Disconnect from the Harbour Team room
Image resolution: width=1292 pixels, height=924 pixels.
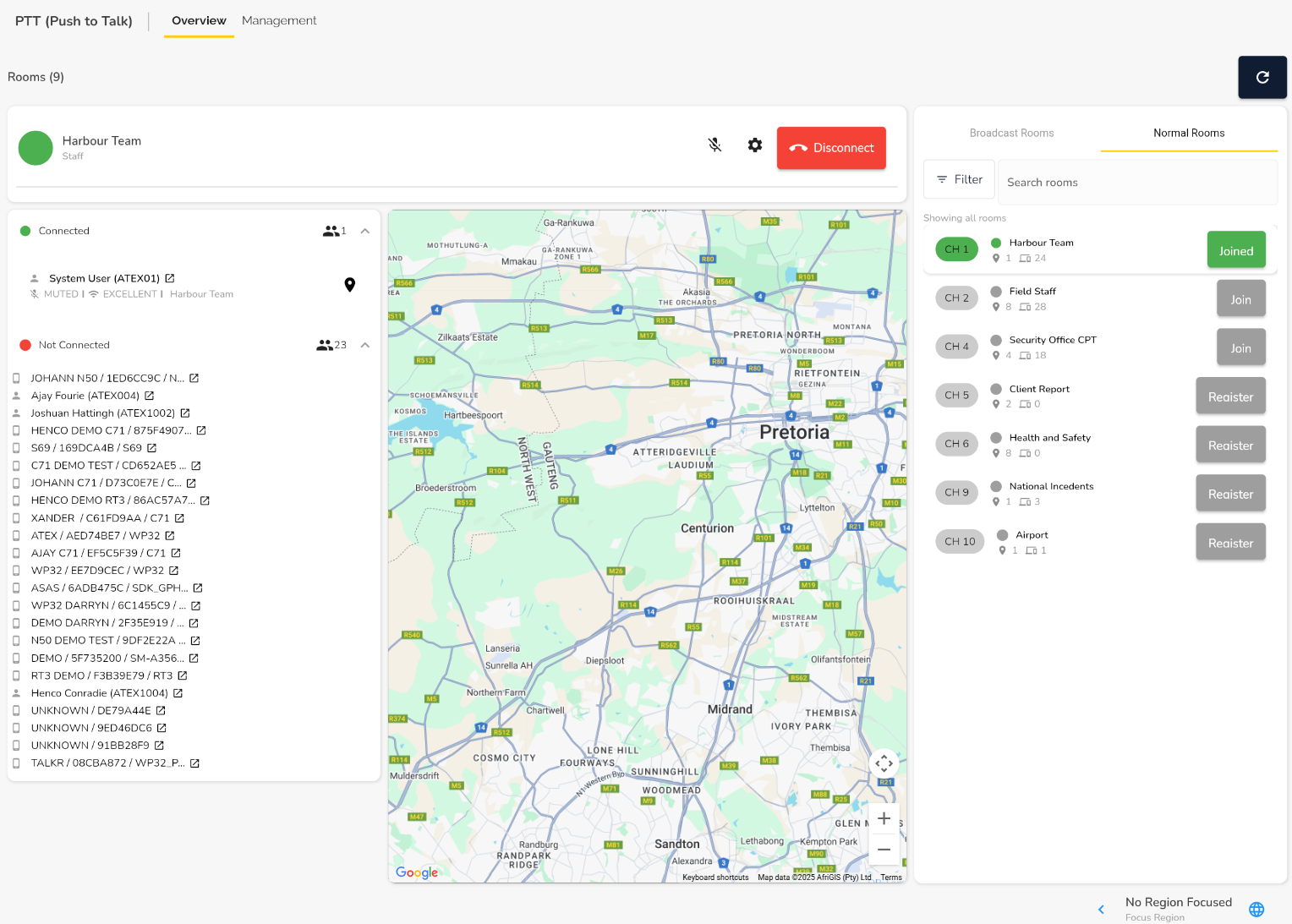831,148
